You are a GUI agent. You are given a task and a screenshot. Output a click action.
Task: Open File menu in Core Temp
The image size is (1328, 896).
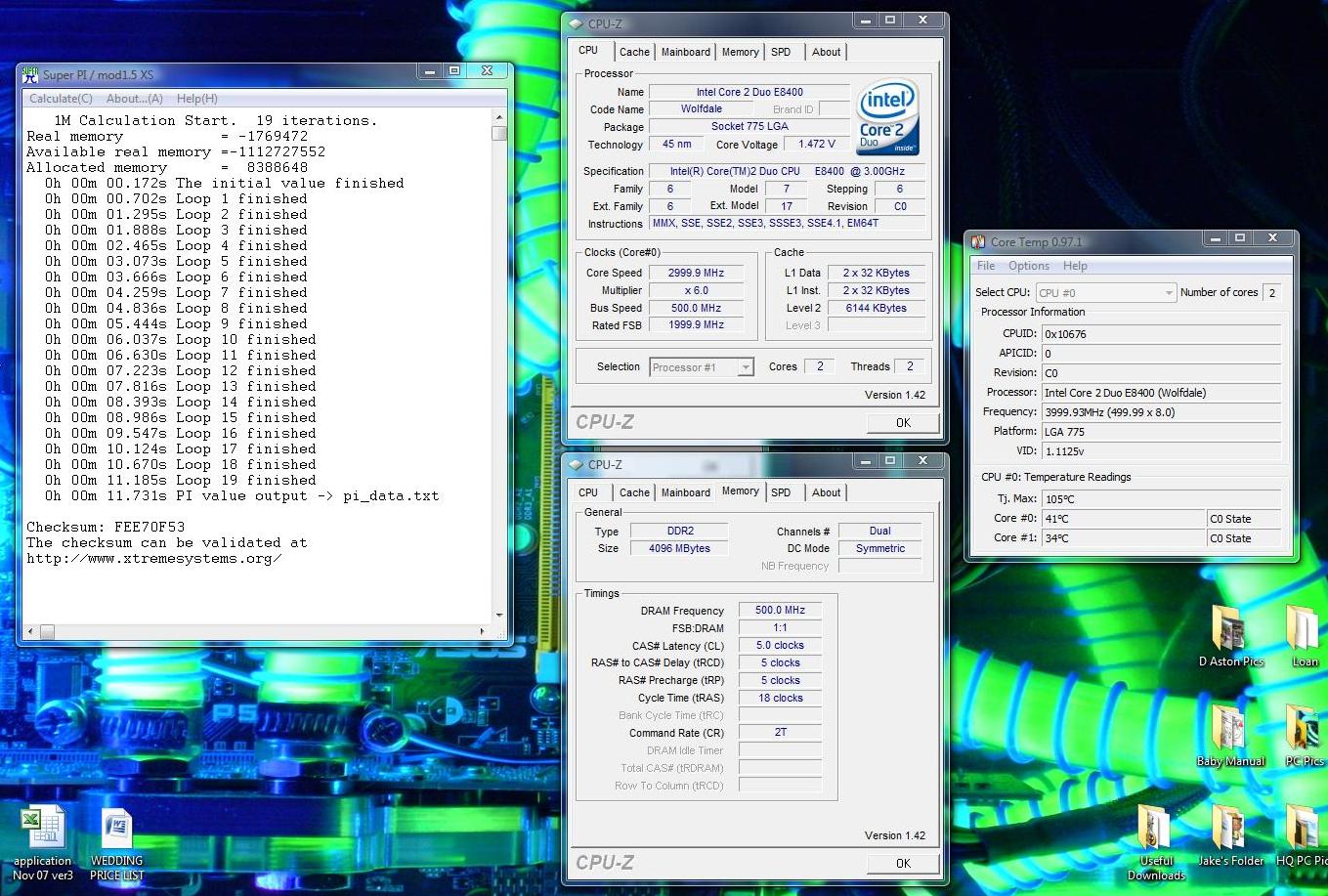point(986,266)
